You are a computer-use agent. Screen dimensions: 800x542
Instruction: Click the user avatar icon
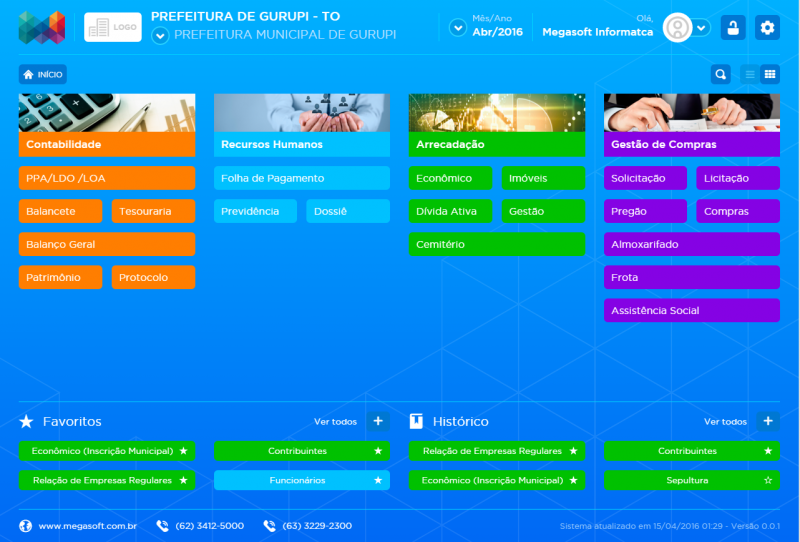(x=678, y=28)
